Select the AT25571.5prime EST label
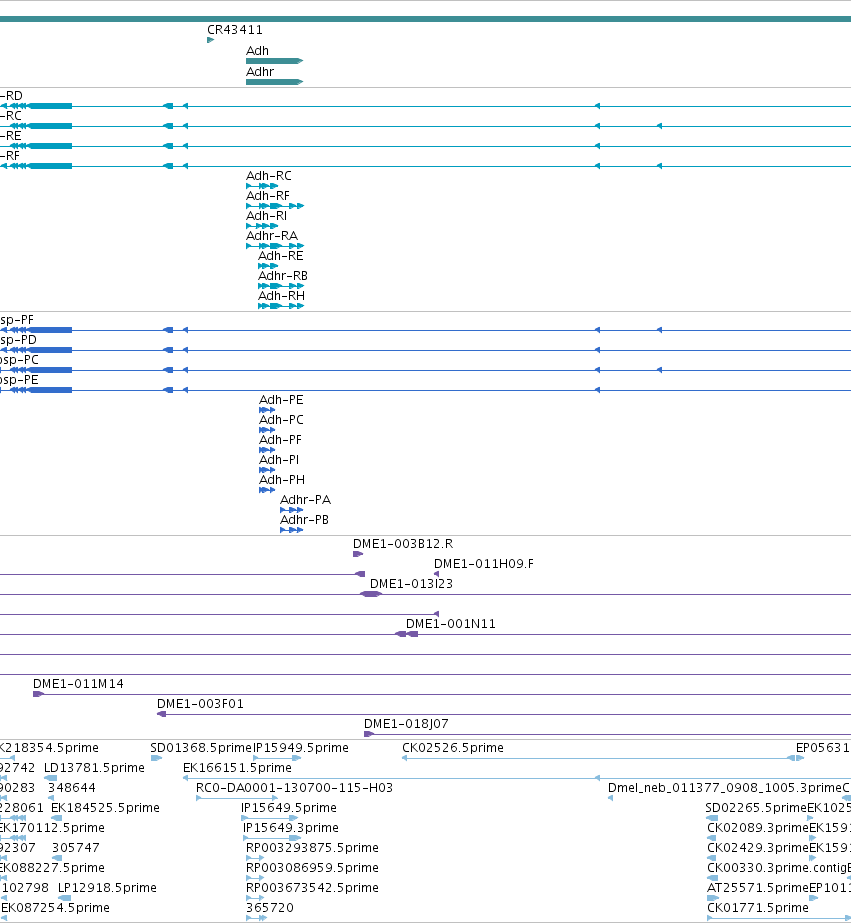This screenshot has height=923, width=851. [758, 888]
